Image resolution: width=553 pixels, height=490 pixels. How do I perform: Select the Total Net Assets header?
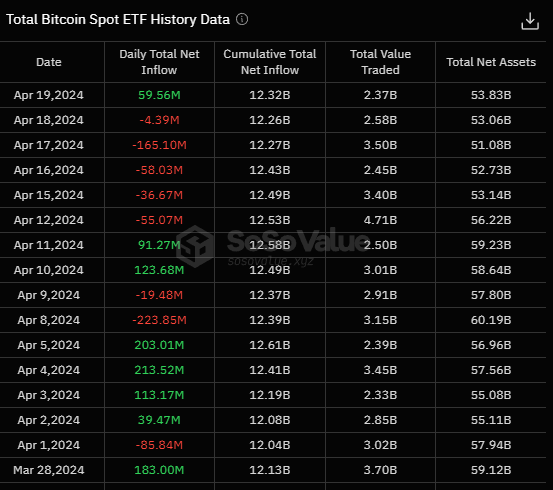(491, 62)
